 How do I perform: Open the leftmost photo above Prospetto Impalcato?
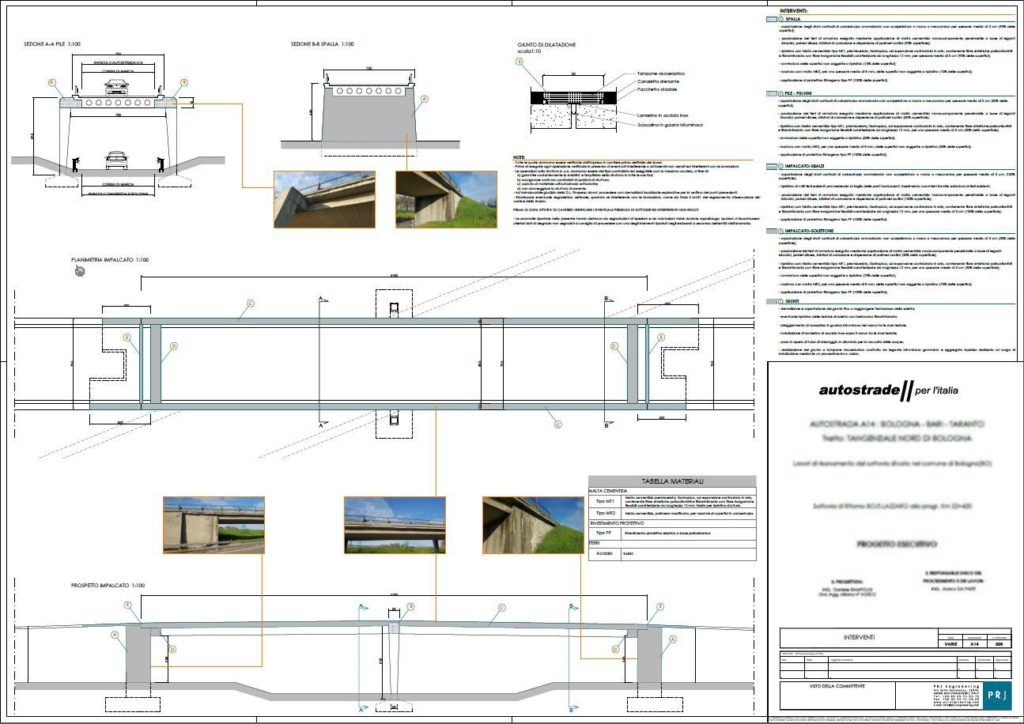pyautogui.click(x=214, y=525)
